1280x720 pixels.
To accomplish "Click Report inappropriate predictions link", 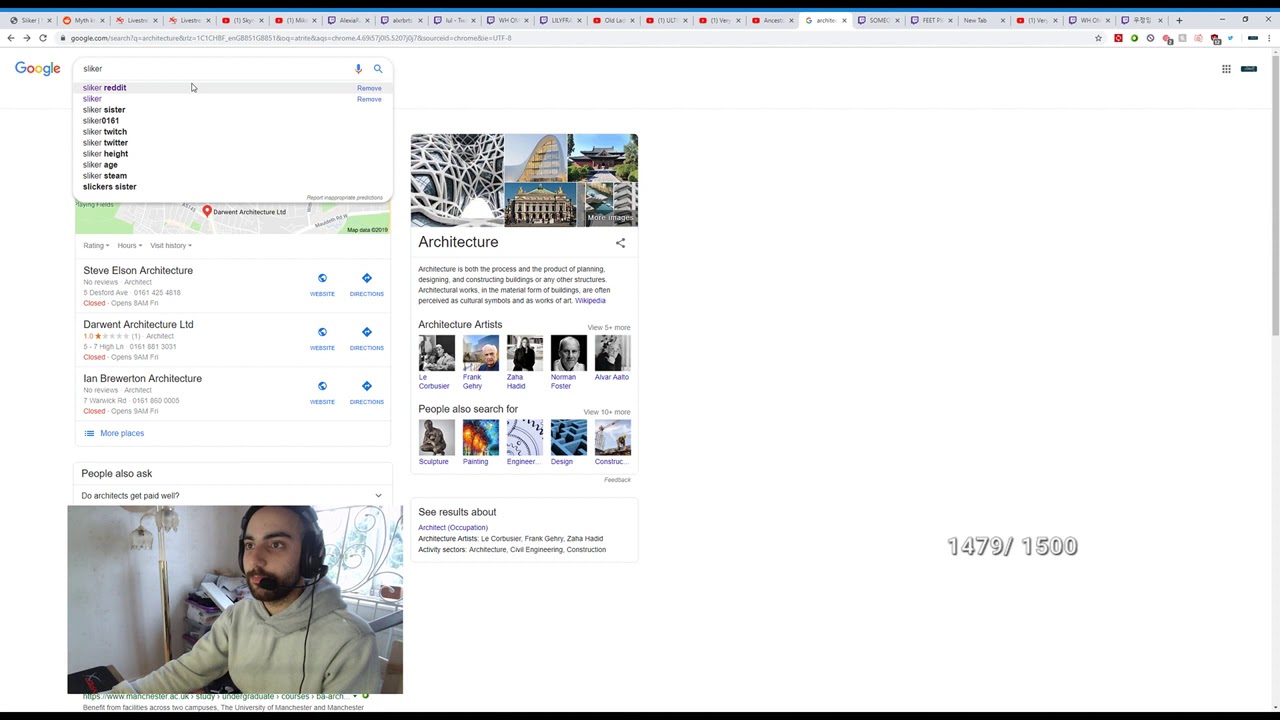I will coord(345,198).
